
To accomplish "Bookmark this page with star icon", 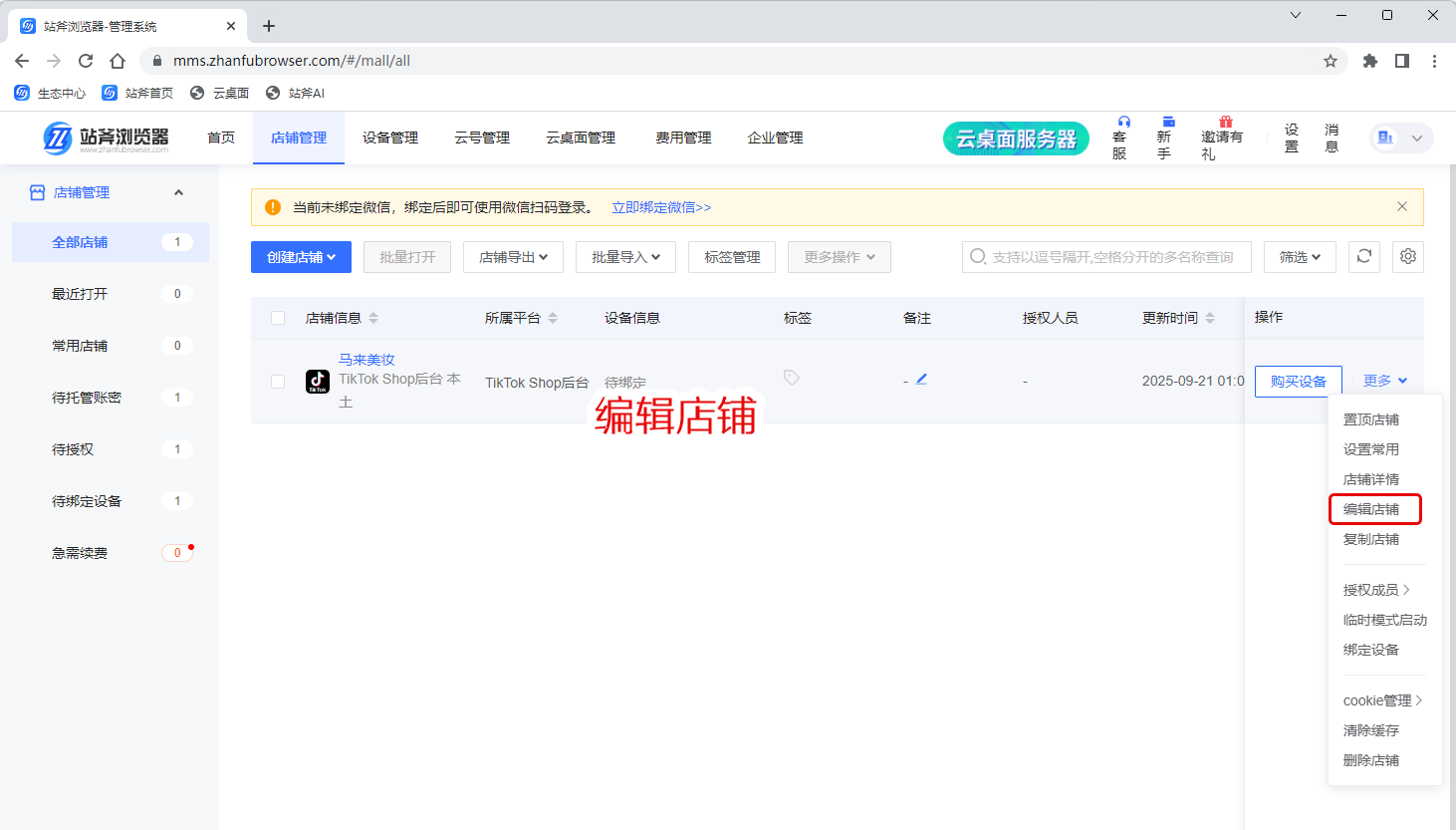I will (x=1331, y=61).
